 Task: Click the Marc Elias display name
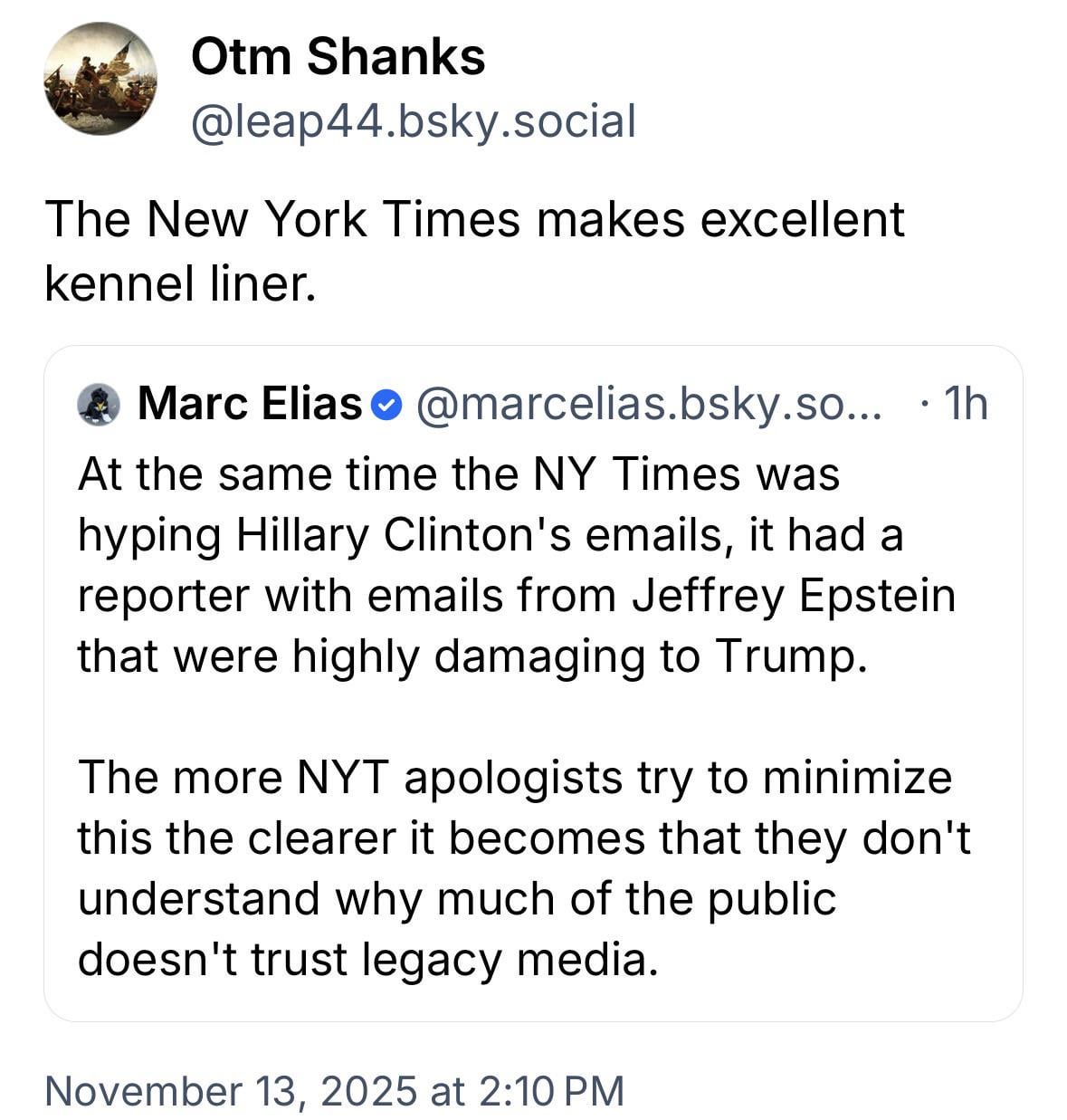pos(249,404)
